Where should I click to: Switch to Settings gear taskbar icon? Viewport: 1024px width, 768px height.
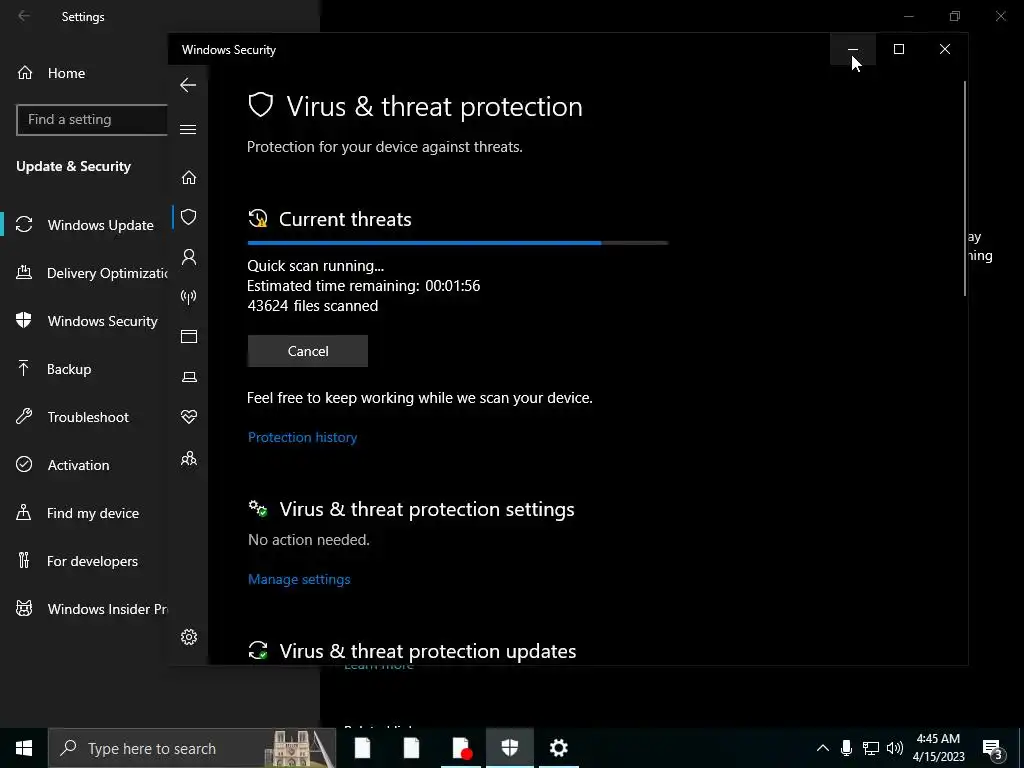tap(558, 748)
